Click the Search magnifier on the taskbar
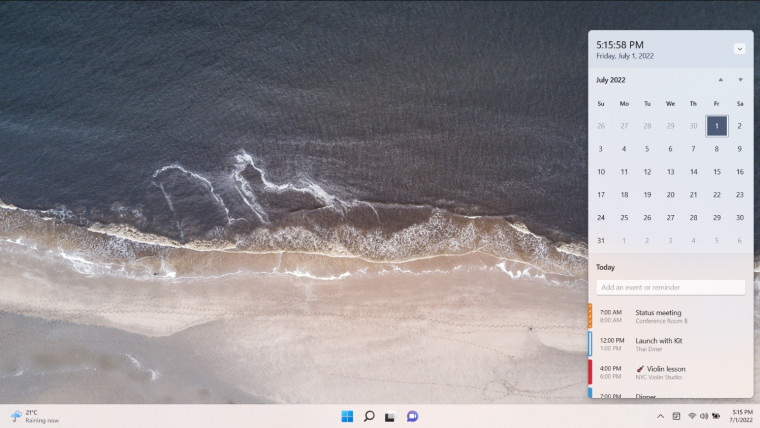This screenshot has height=428, width=760. [369, 416]
